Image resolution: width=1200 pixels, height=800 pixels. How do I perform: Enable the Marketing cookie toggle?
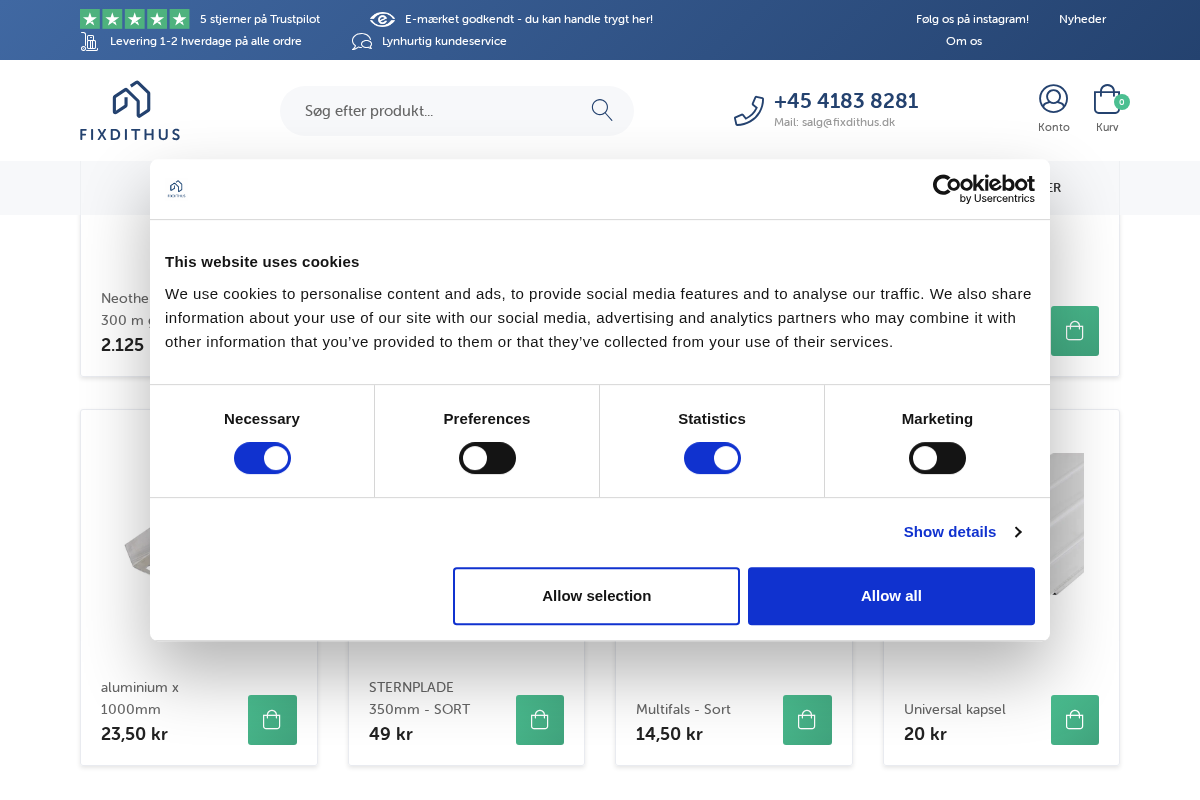937,457
